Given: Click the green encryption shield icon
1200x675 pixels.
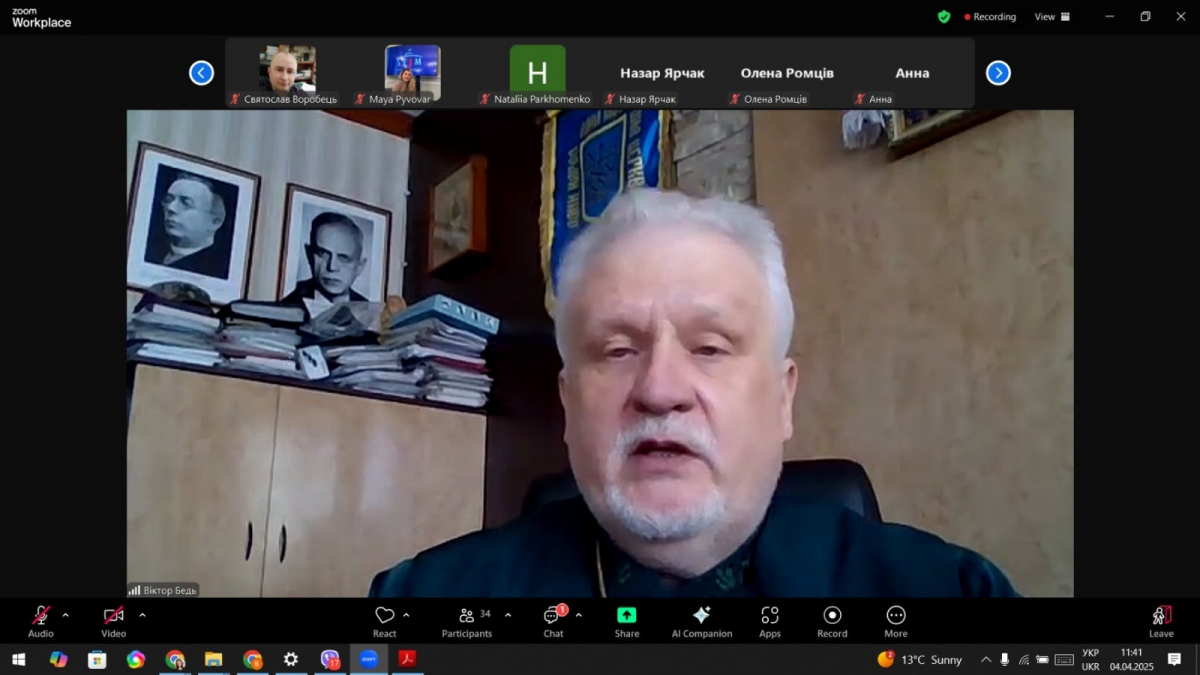Looking at the screenshot, I should (943, 17).
